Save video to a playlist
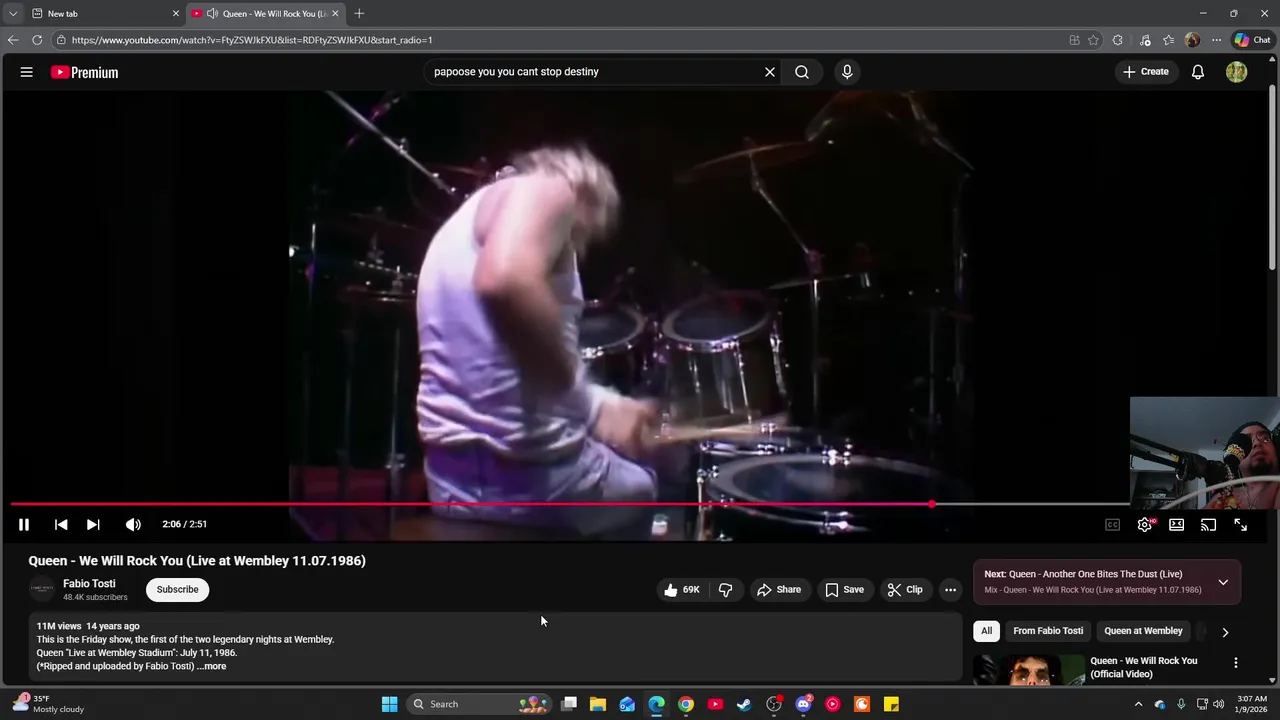The height and width of the screenshot is (720, 1280). (x=845, y=590)
